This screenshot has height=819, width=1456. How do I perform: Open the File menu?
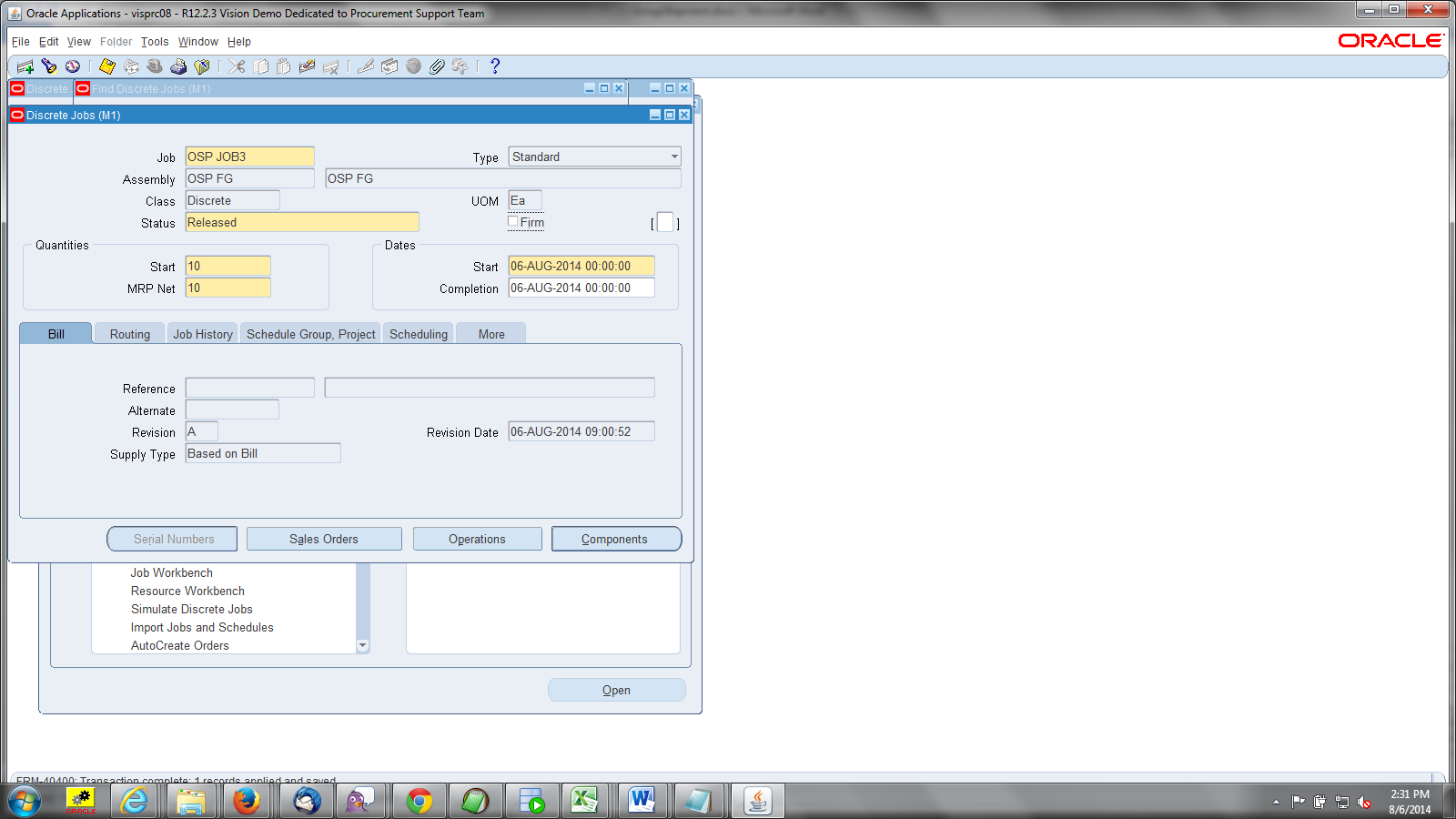point(20,42)
